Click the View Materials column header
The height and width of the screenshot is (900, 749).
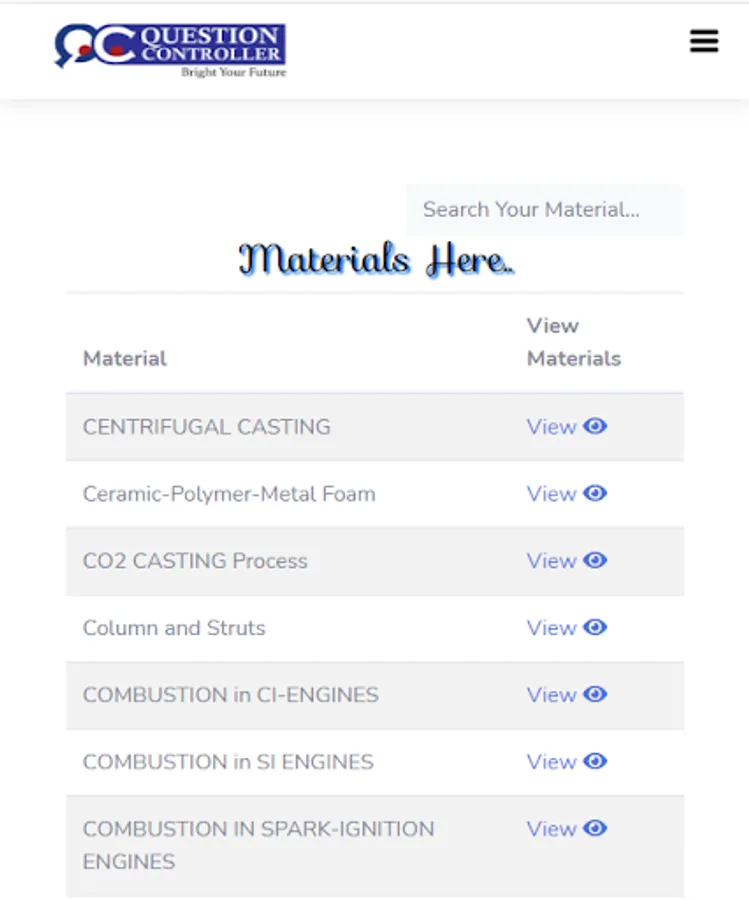tap(574, 342)
